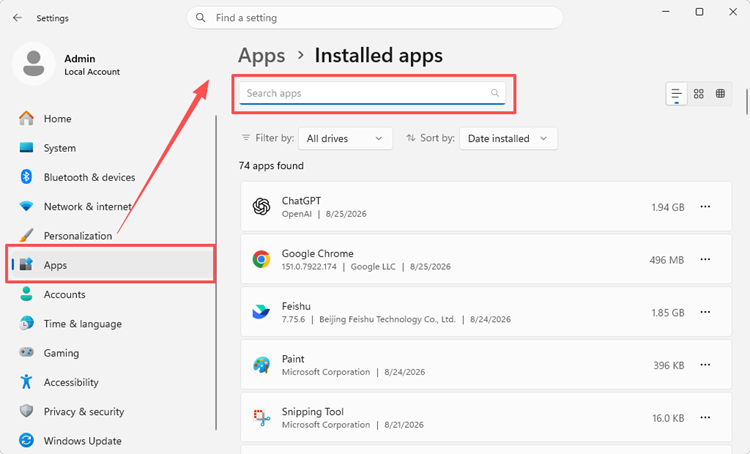This screenshot has height=454, width=750.
Task: Click the 16.0 KB size value
Action: click(668, 418)
